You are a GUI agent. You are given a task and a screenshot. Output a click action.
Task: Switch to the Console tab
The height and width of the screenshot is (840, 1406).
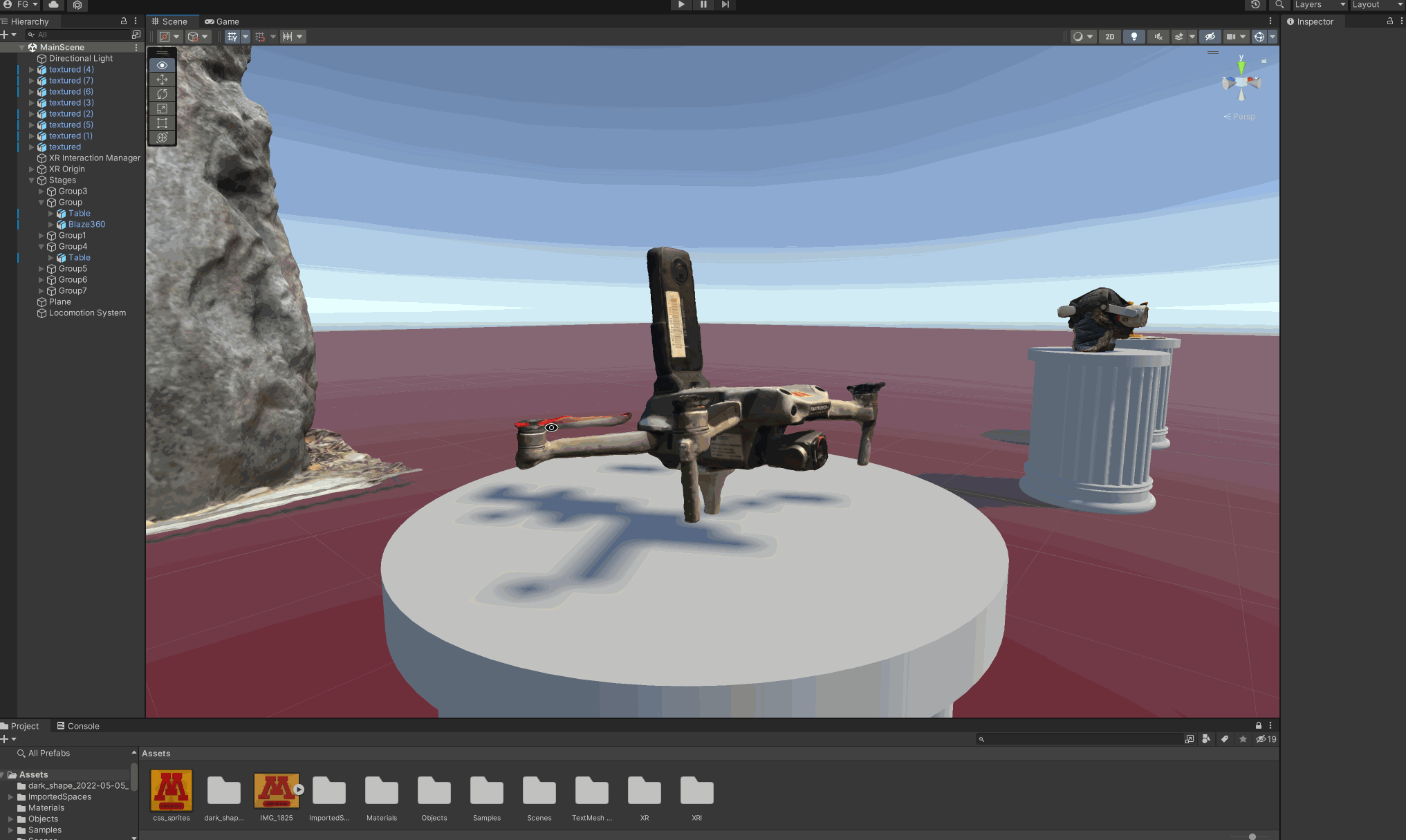[x=77, y=726]
